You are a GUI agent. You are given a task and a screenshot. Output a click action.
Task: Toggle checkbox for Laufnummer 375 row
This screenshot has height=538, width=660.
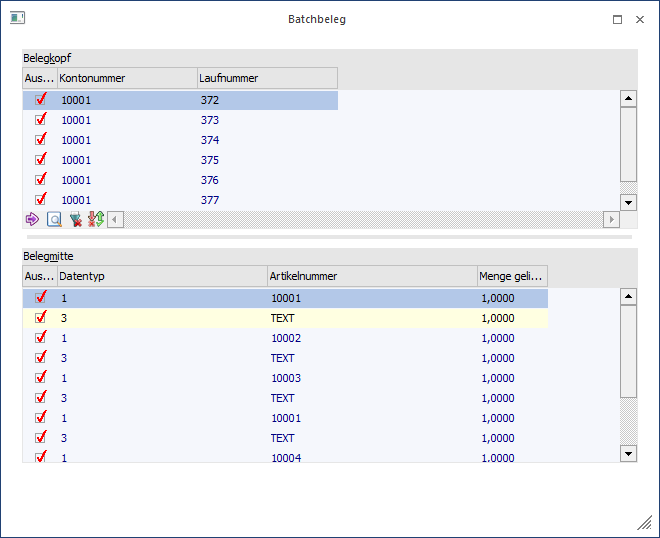pos(41,160)
